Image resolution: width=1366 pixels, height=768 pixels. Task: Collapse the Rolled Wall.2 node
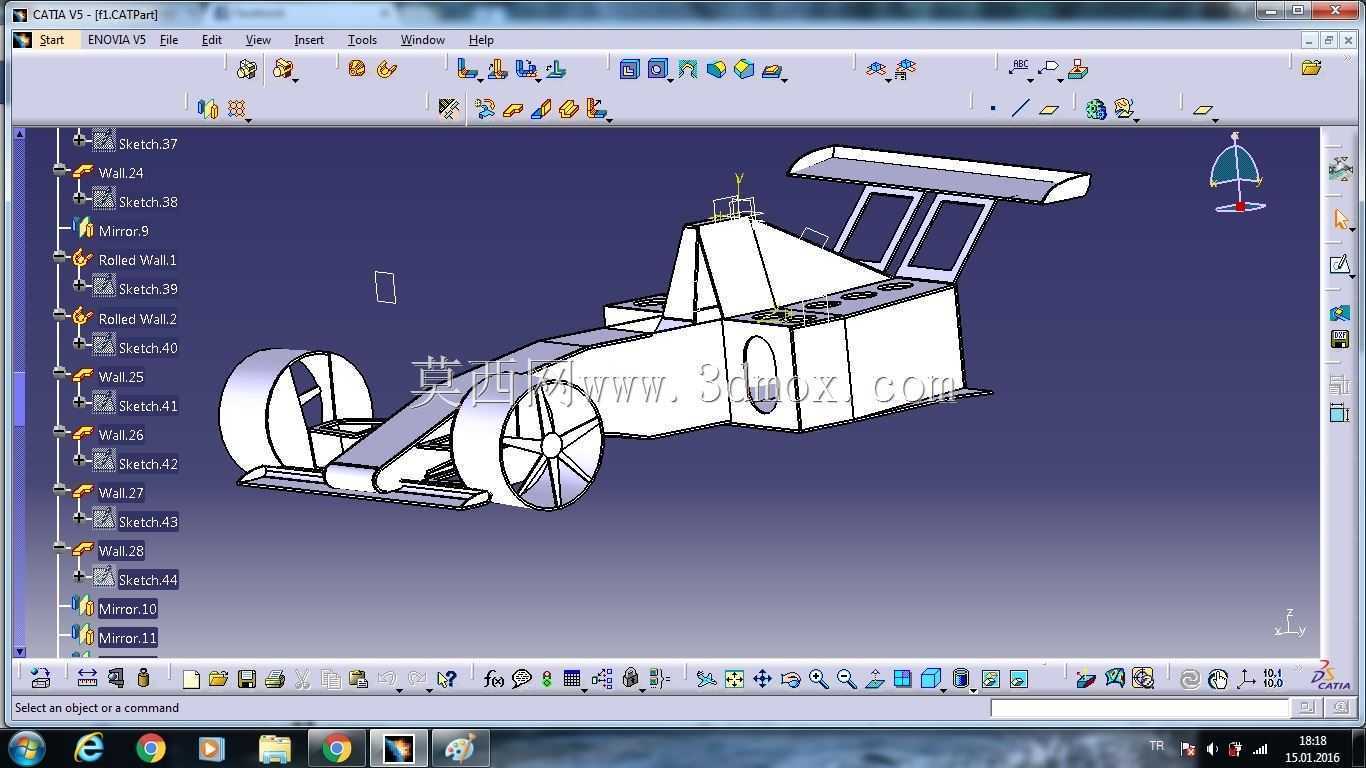pos(60,316)
